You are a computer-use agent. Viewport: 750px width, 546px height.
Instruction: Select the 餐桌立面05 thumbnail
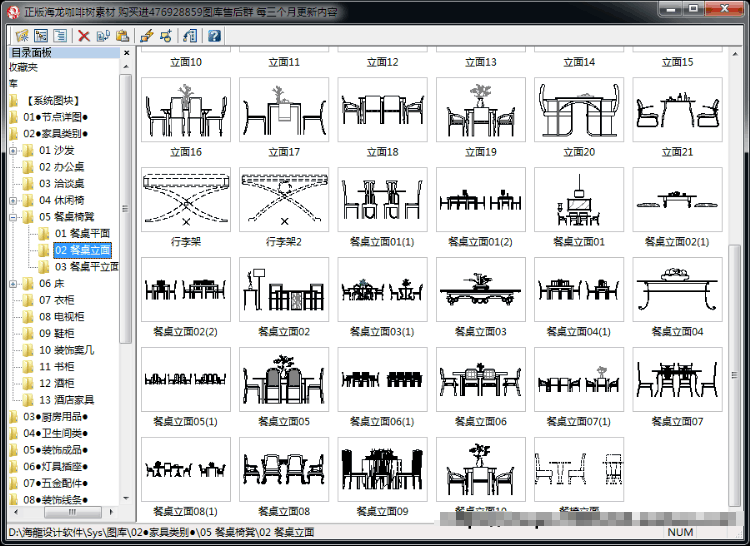point(284,380)
